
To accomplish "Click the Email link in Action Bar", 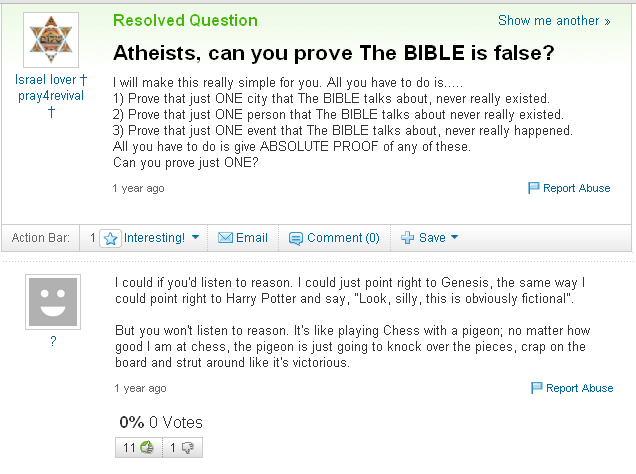I will [x=251, y=238].
